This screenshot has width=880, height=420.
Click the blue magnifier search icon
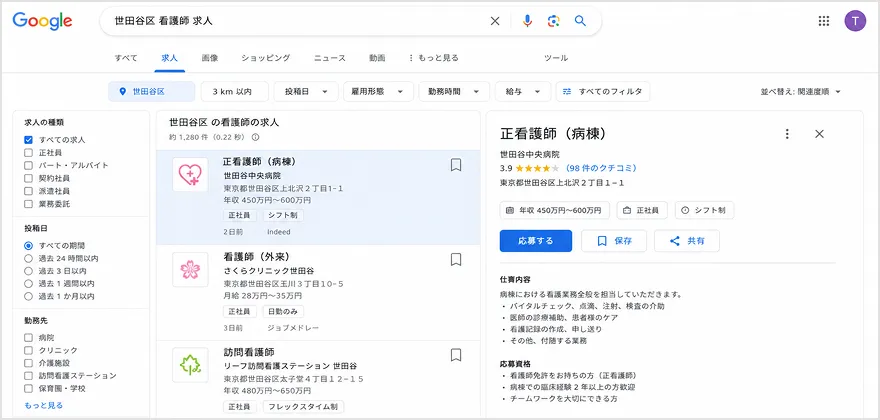(x=580, y=21)
